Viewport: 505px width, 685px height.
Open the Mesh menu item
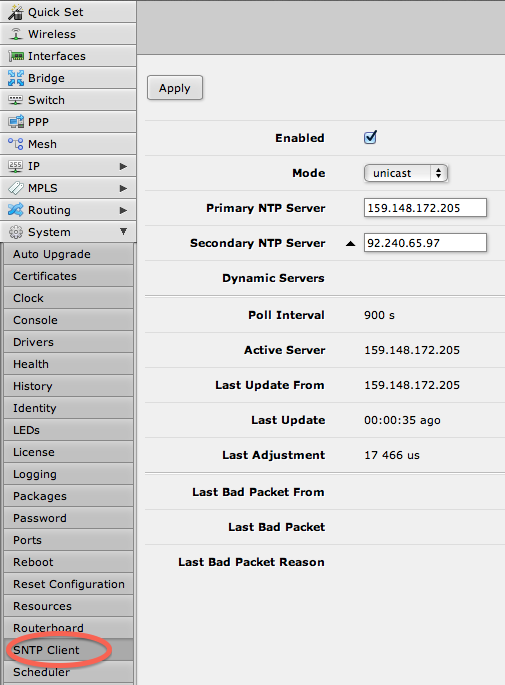click(68, 144)
